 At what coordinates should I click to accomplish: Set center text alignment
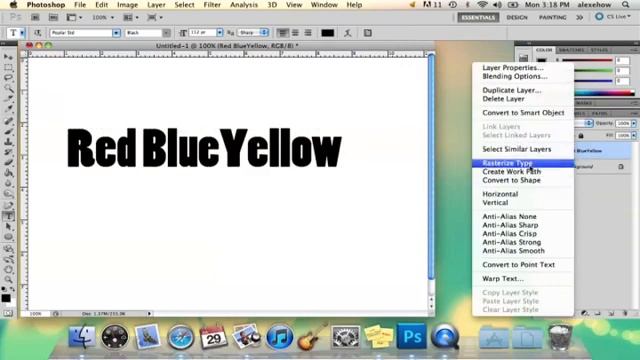coord(295,33)
